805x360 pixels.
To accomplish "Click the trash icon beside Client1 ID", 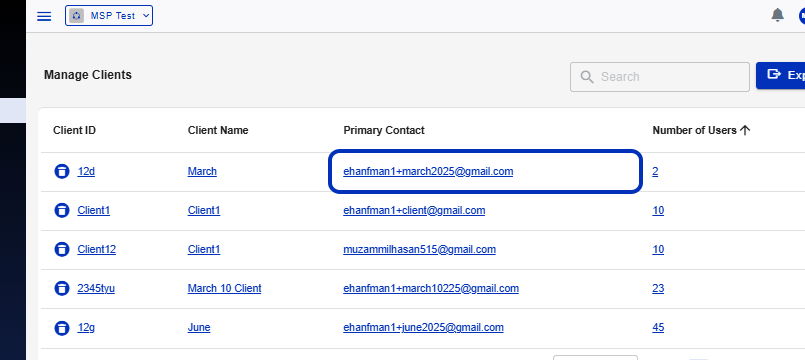I will click(62, 210).
